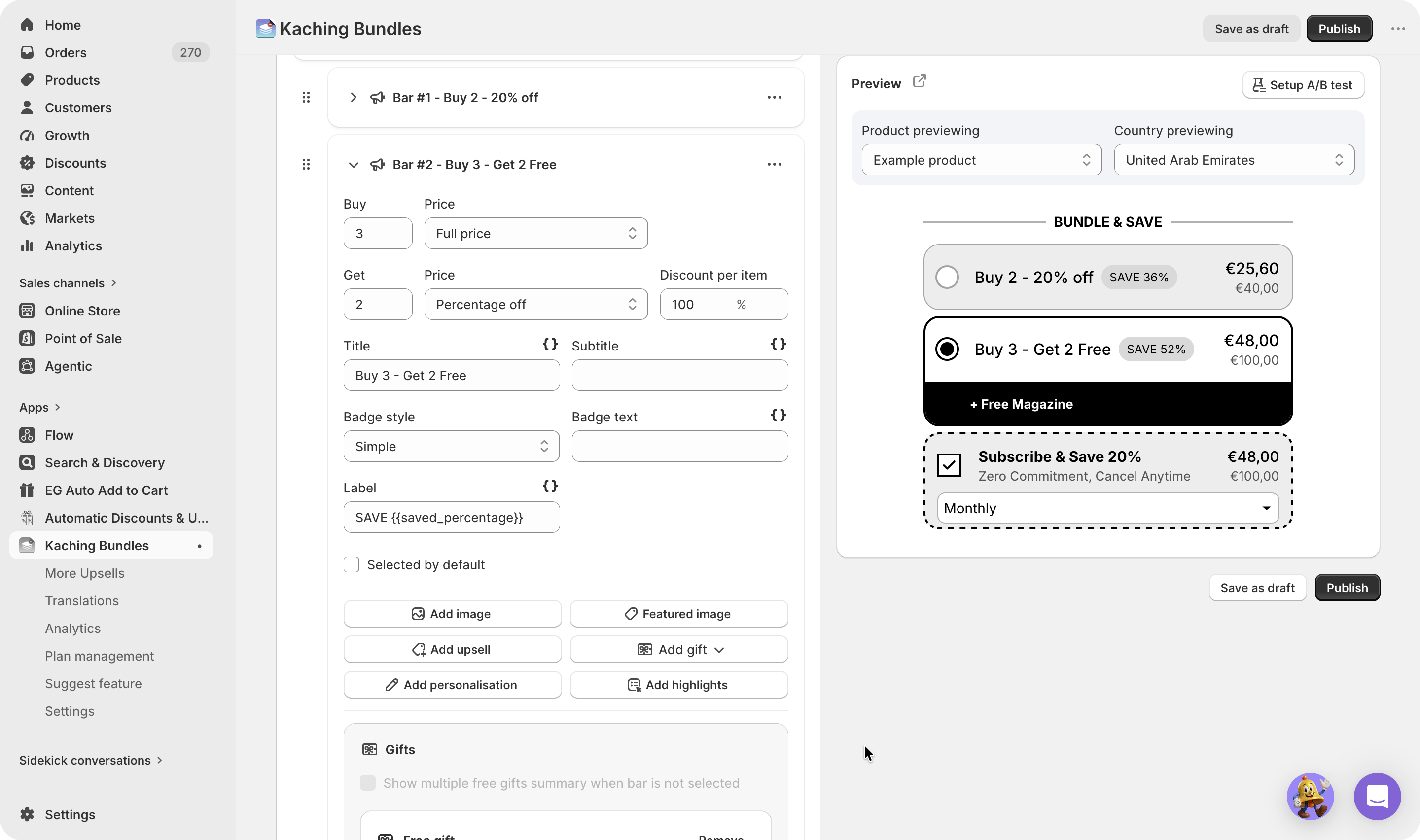
Task: Uncheck Subscribe & Save 20% checkbox
Action: pos(949,465)
